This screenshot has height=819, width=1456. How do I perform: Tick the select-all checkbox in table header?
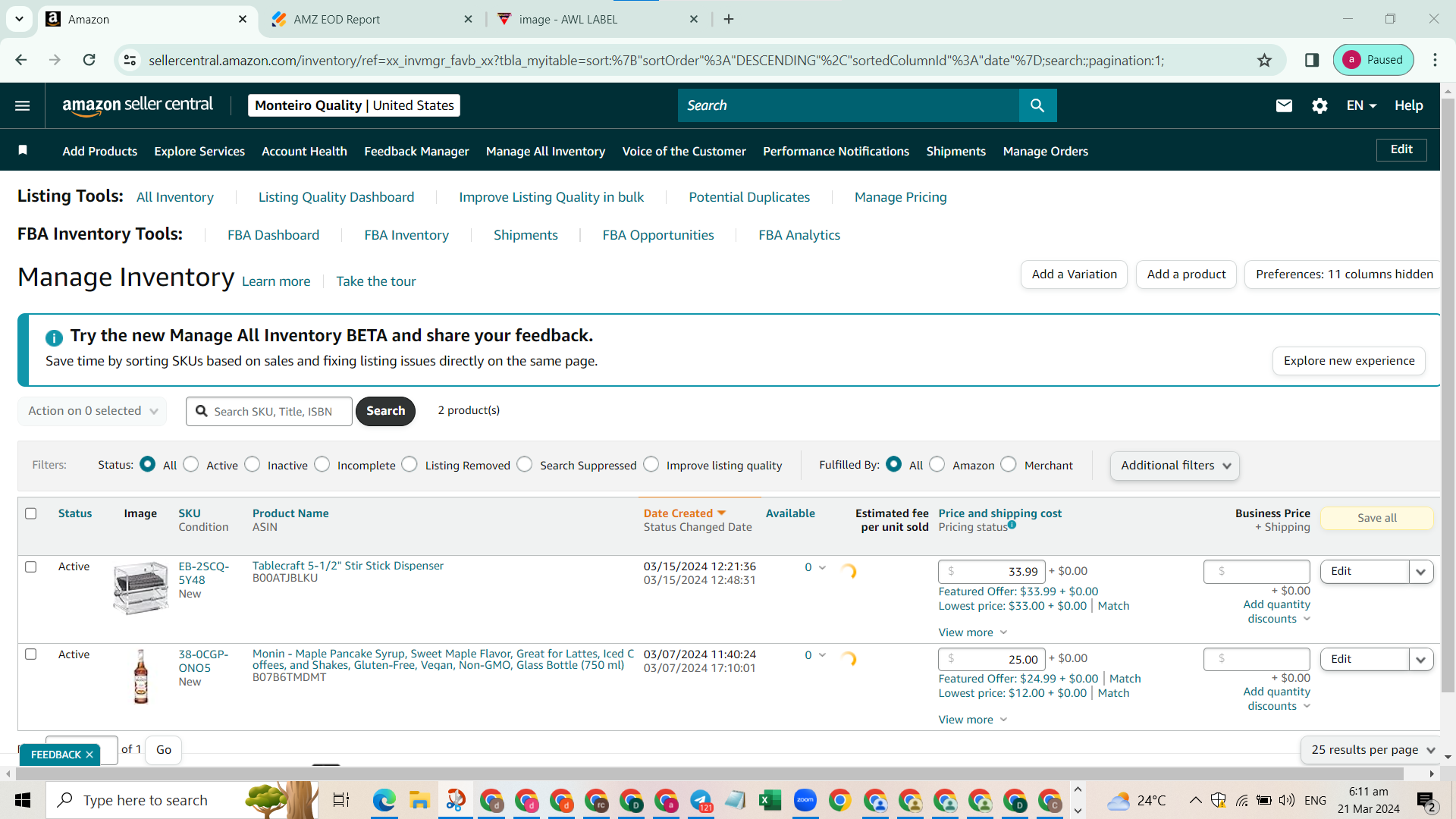pyautogui.click(x=31, y=513)
